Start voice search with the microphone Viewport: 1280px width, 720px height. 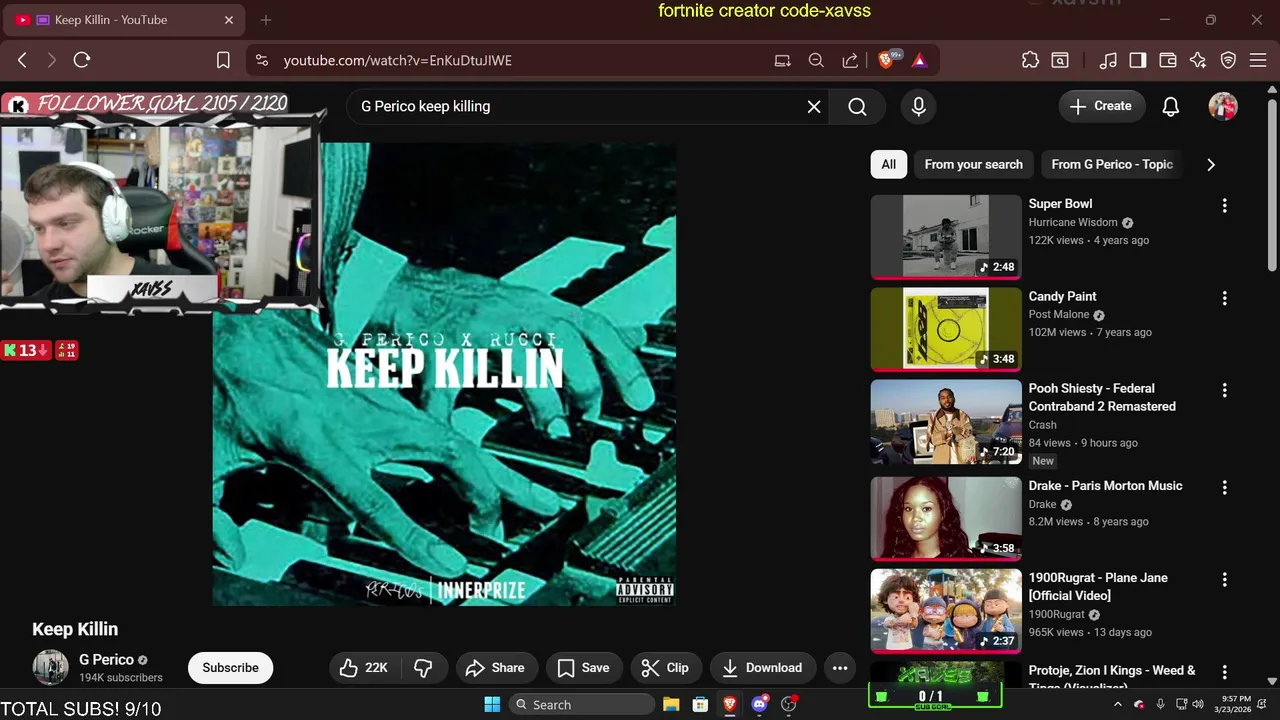tap(918, 106)
